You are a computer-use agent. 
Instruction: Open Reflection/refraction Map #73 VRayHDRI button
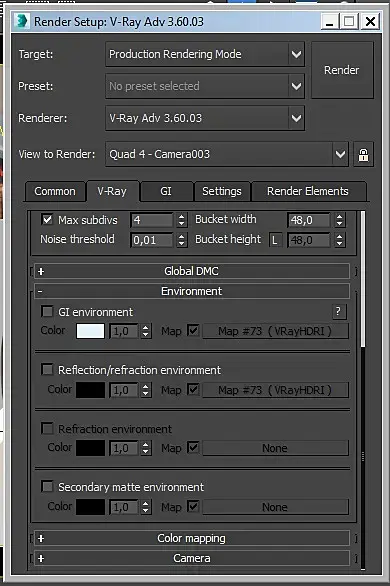(x=275, y=390)
